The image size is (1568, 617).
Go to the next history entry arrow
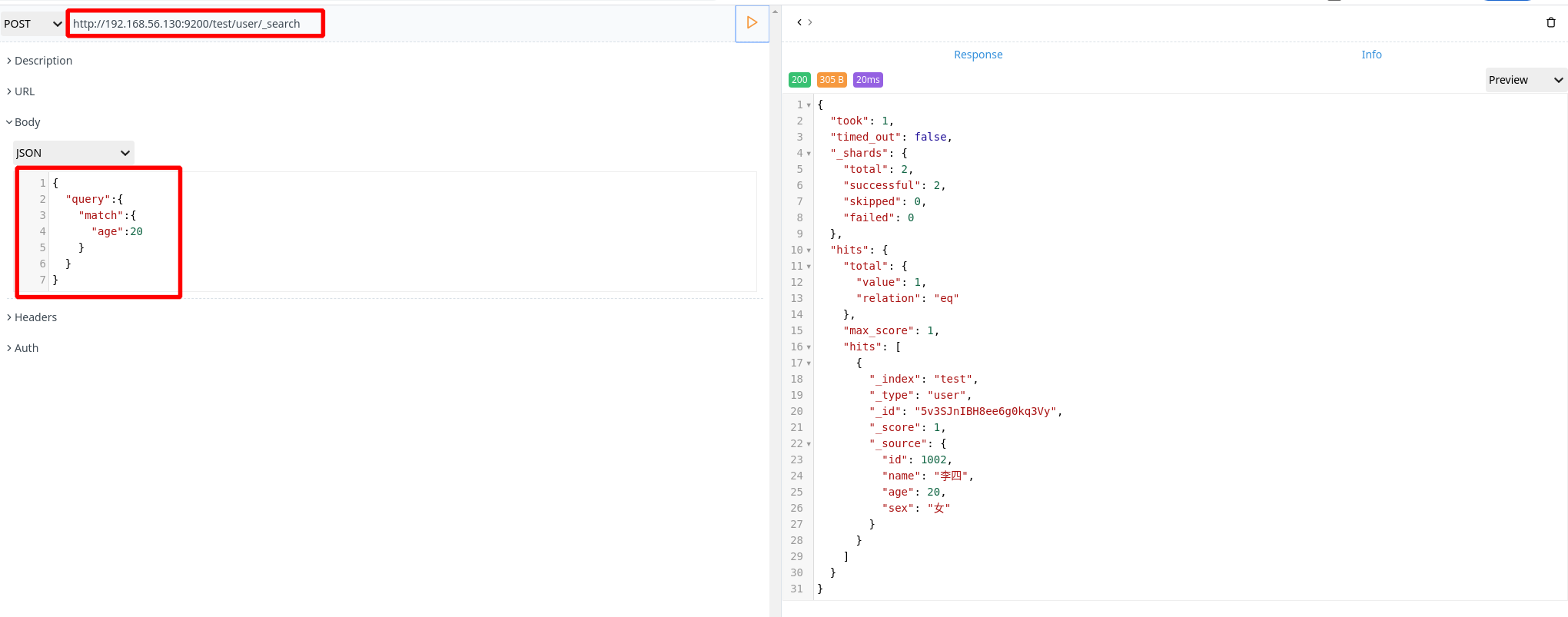click(x=810, y=22)
